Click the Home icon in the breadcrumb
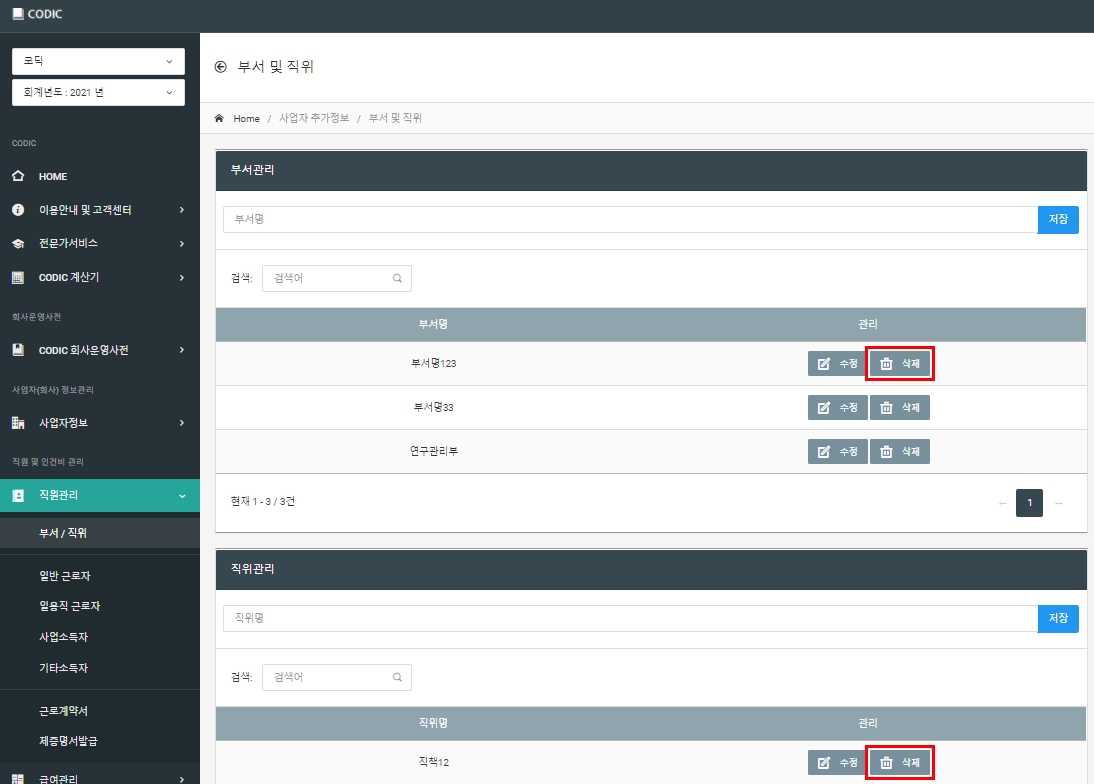This screenshot has width=1094, height=784. (219, 118)
